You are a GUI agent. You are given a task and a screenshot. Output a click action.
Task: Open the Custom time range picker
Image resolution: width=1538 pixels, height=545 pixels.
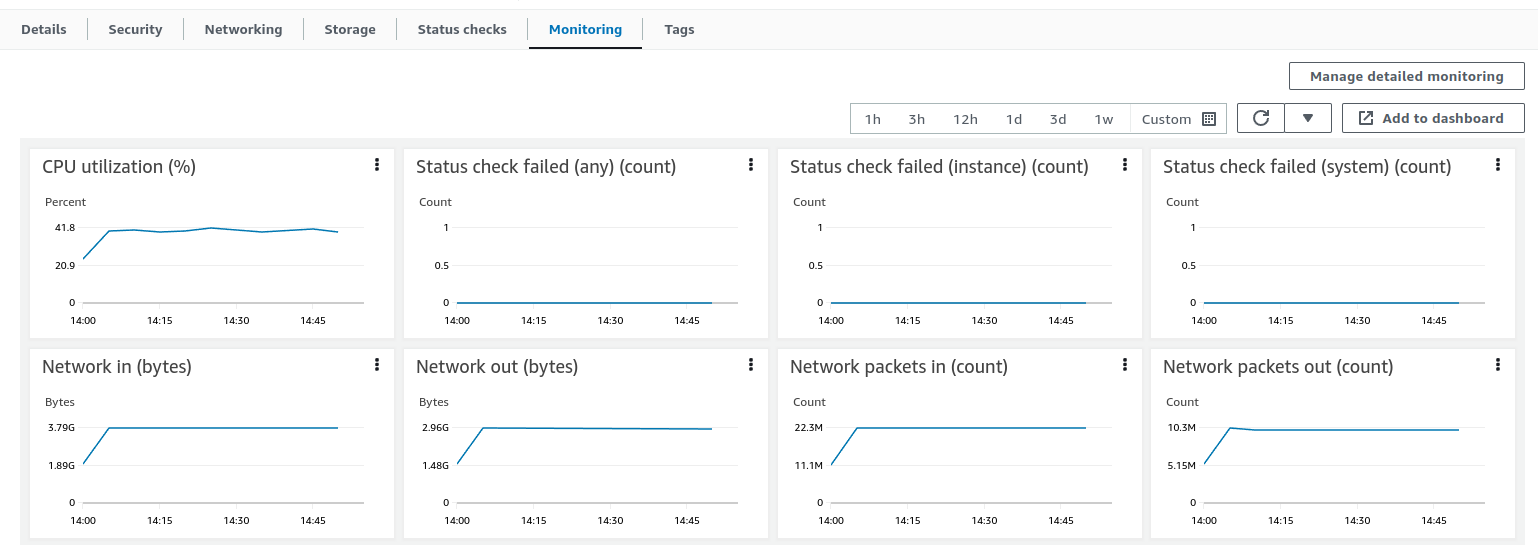1178,119
